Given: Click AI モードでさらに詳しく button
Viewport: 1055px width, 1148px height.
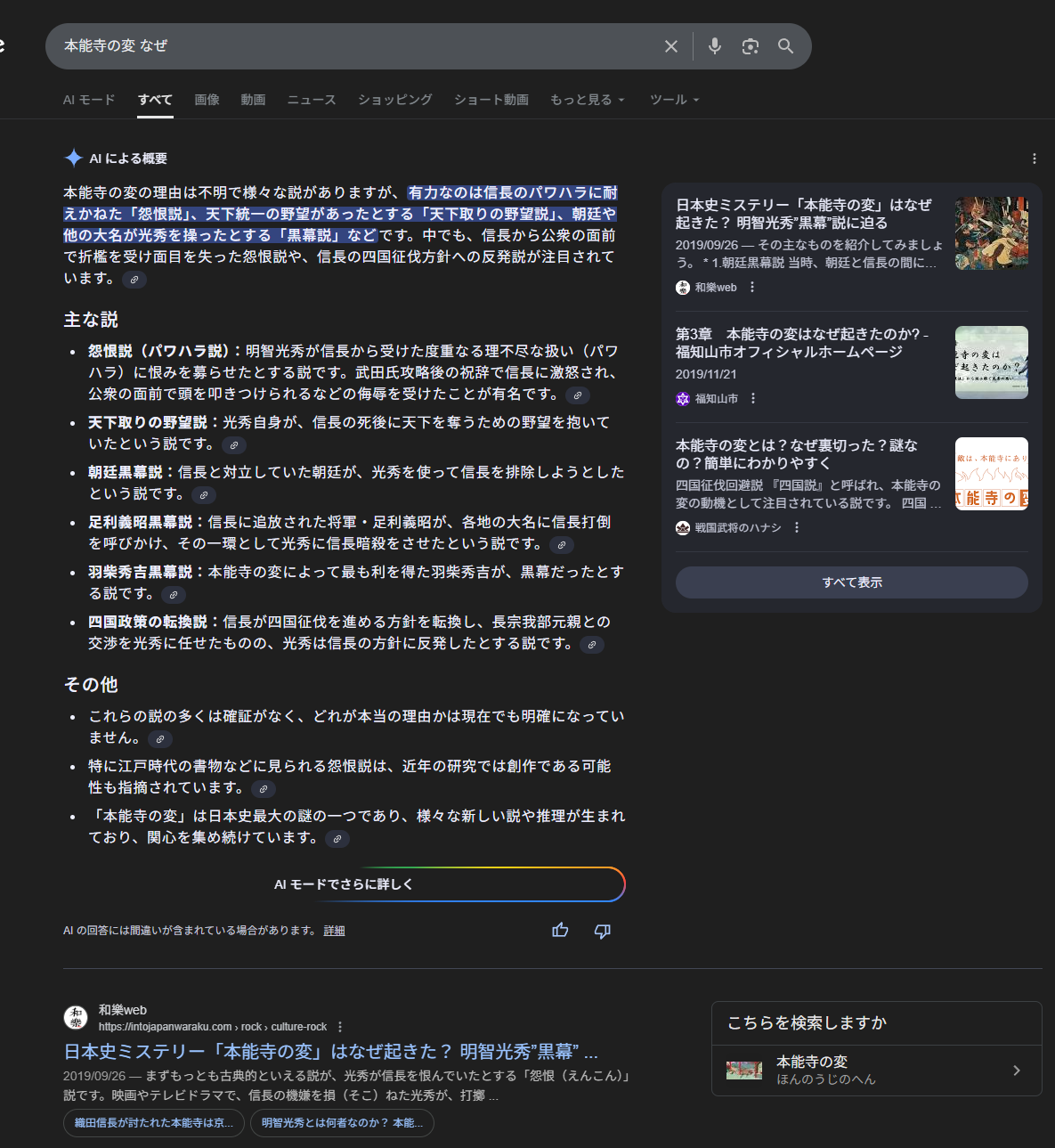Looking at the screenshot, I should pos(344,884).
